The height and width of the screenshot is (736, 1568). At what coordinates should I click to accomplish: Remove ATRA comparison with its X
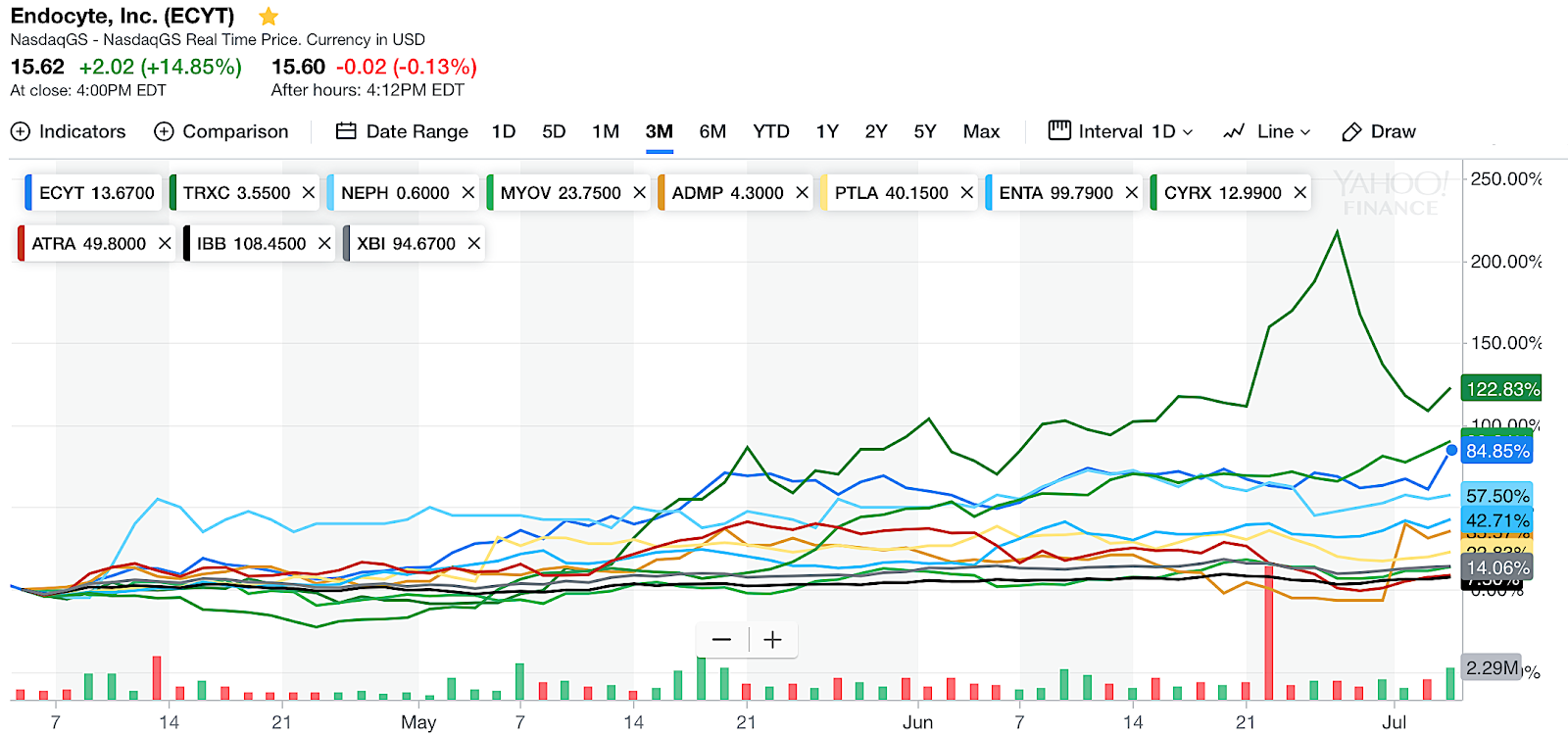pos(165,243)
